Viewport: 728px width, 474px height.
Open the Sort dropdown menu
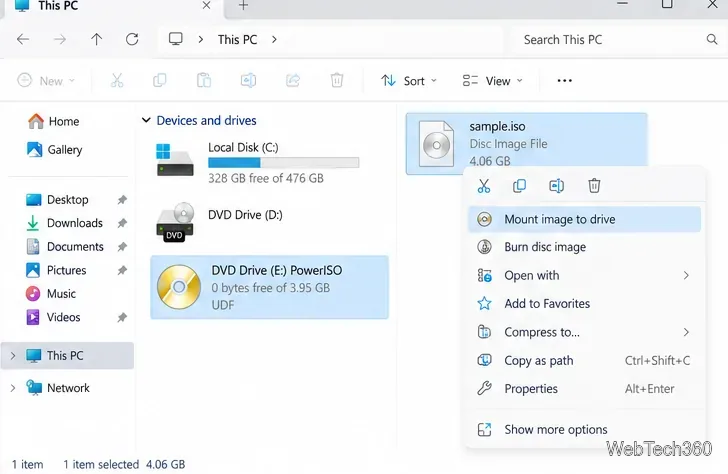point(409,81)
